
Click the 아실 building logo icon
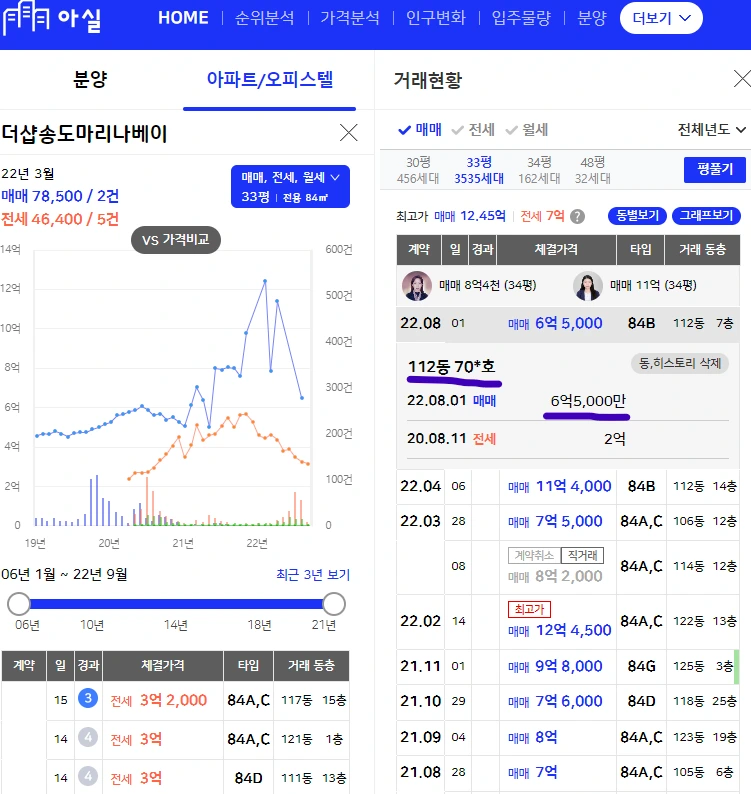26,17
